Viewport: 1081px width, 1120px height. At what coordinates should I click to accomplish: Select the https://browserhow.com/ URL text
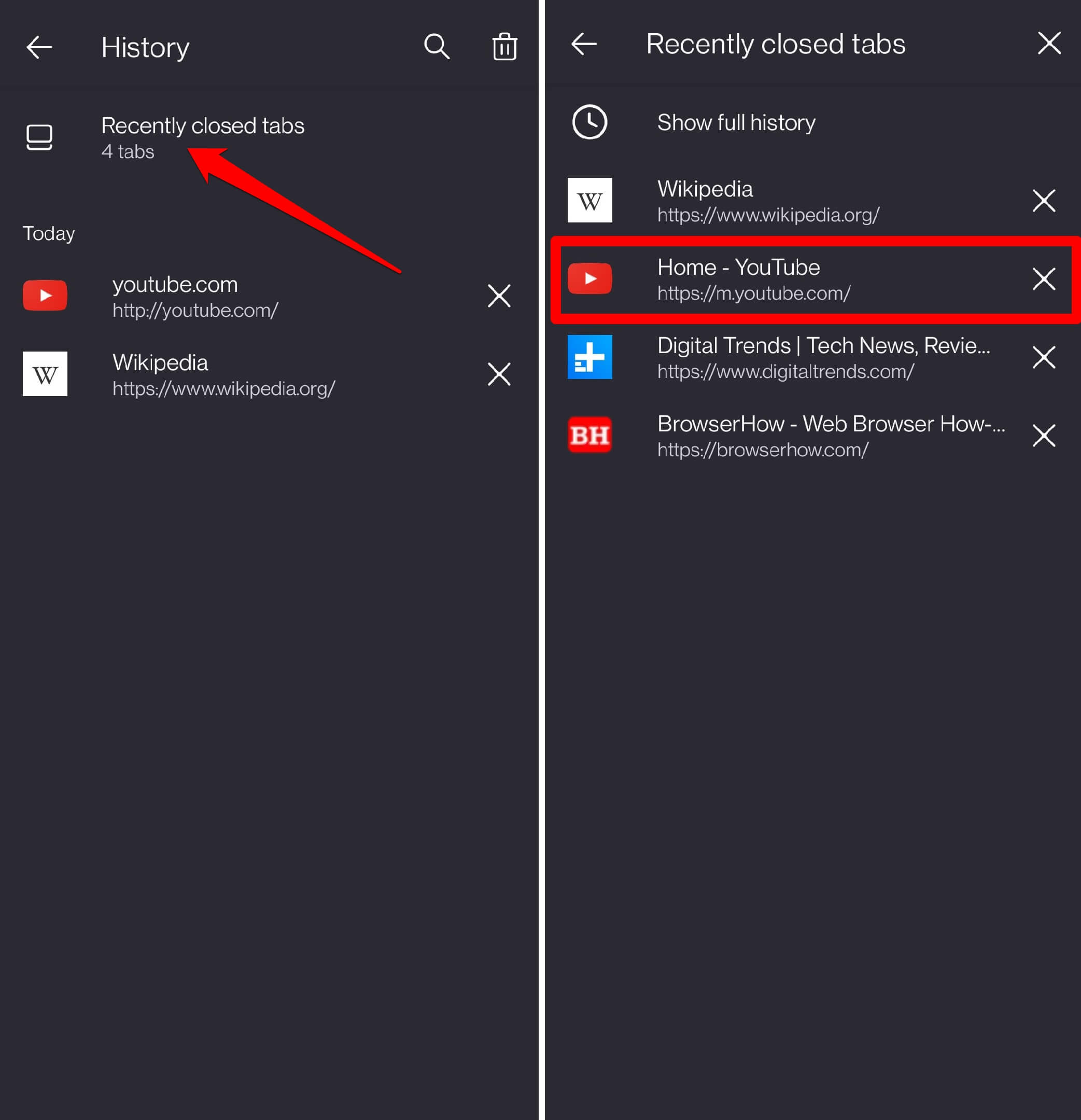[x=763, y=450]
